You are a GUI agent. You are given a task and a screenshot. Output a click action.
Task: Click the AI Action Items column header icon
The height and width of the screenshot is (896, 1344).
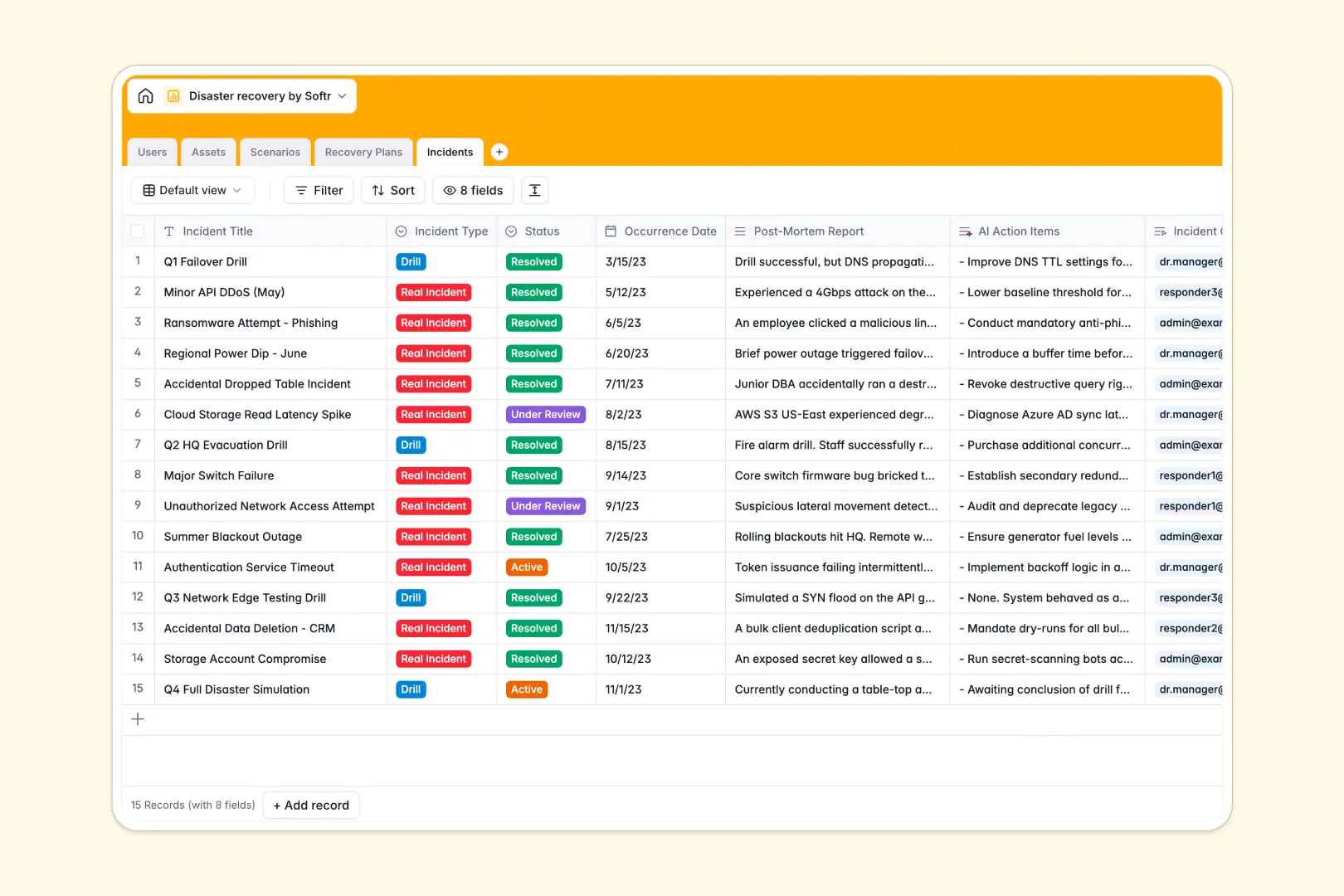[965, 231]
